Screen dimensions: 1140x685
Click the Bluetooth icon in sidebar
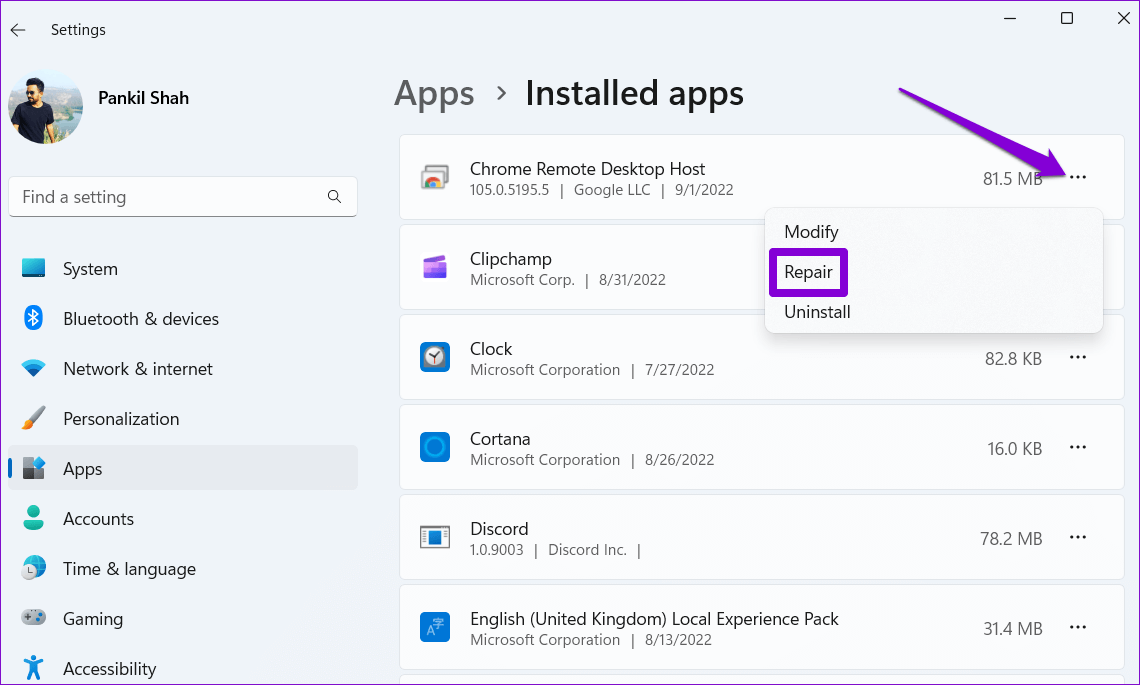tap(33, 318)
